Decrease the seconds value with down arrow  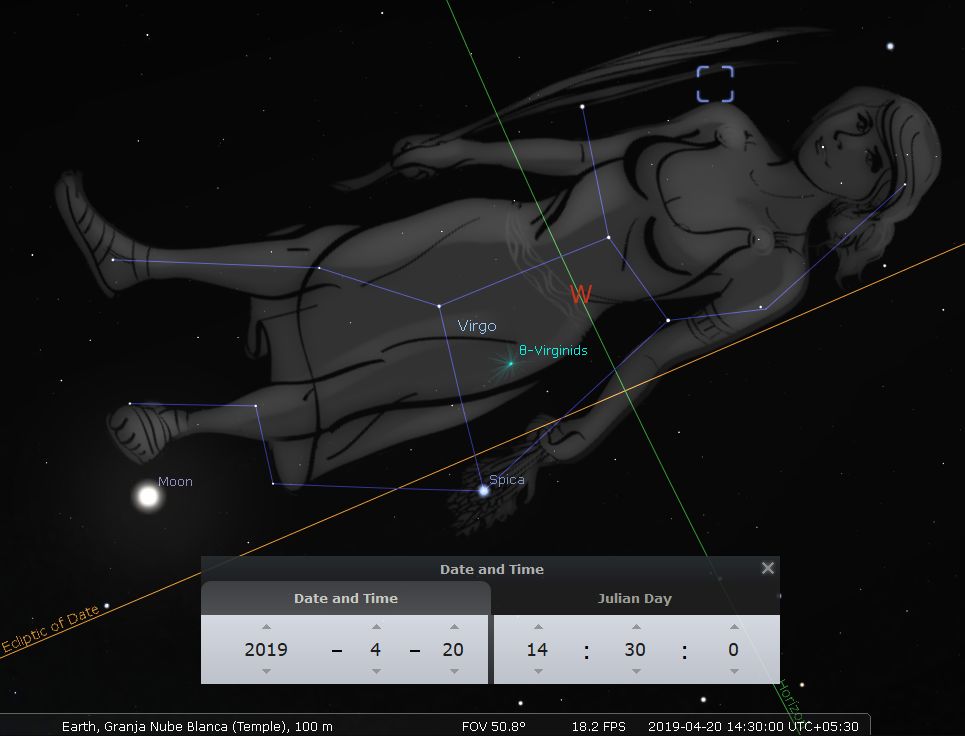(734, 671)
